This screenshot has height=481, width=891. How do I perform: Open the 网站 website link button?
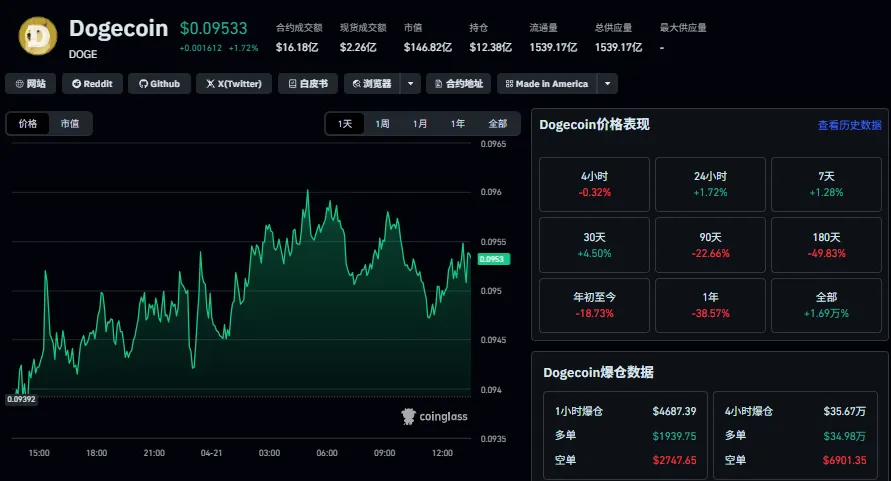tap(31, 84)
